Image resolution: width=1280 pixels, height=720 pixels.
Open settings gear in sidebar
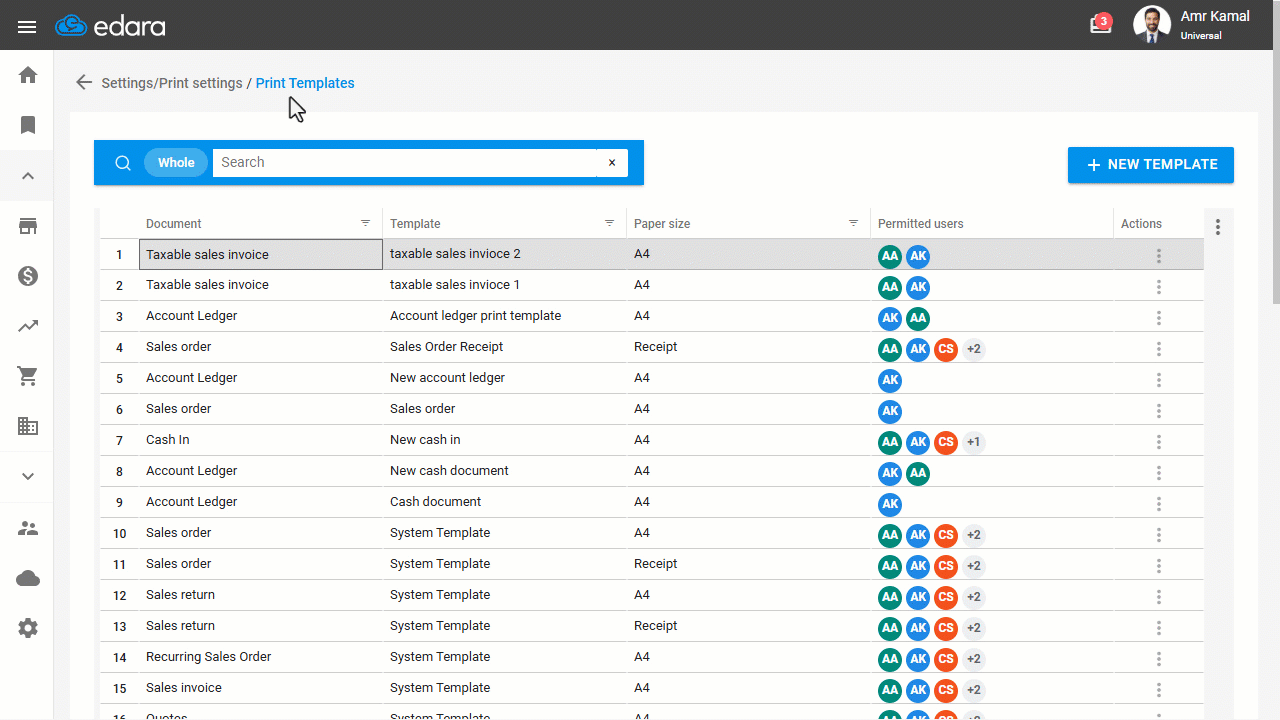28,628
